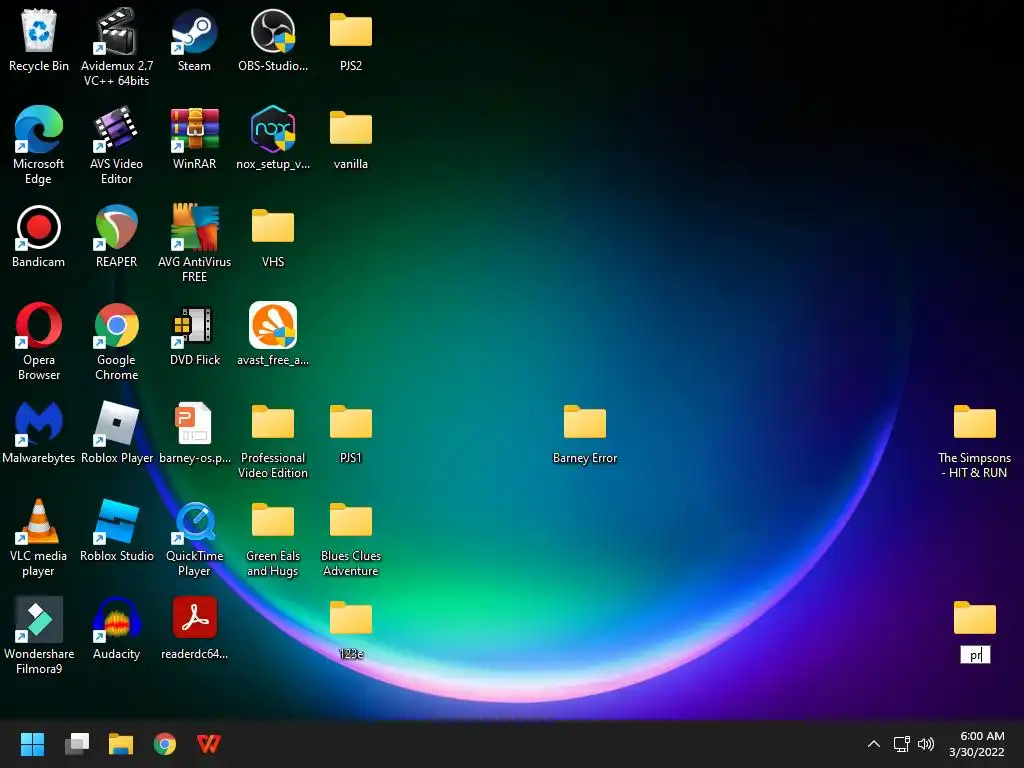Open WPS Office from the taskbar

209,744
